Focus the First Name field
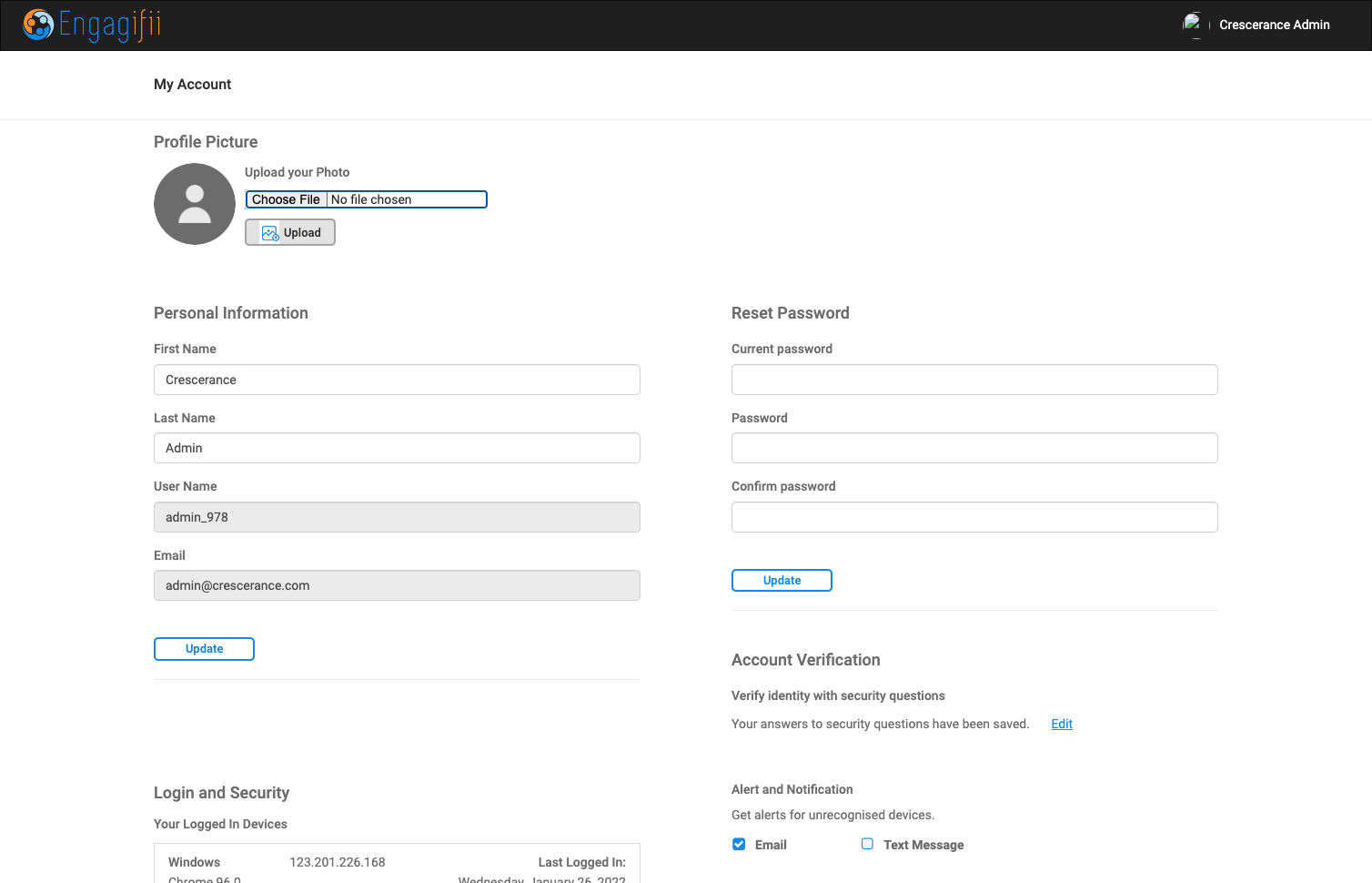 (x=397, y=380)
